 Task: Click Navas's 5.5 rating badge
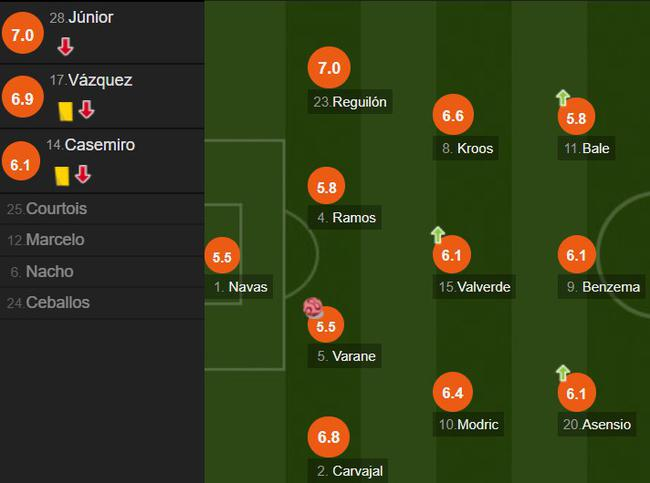222,256
